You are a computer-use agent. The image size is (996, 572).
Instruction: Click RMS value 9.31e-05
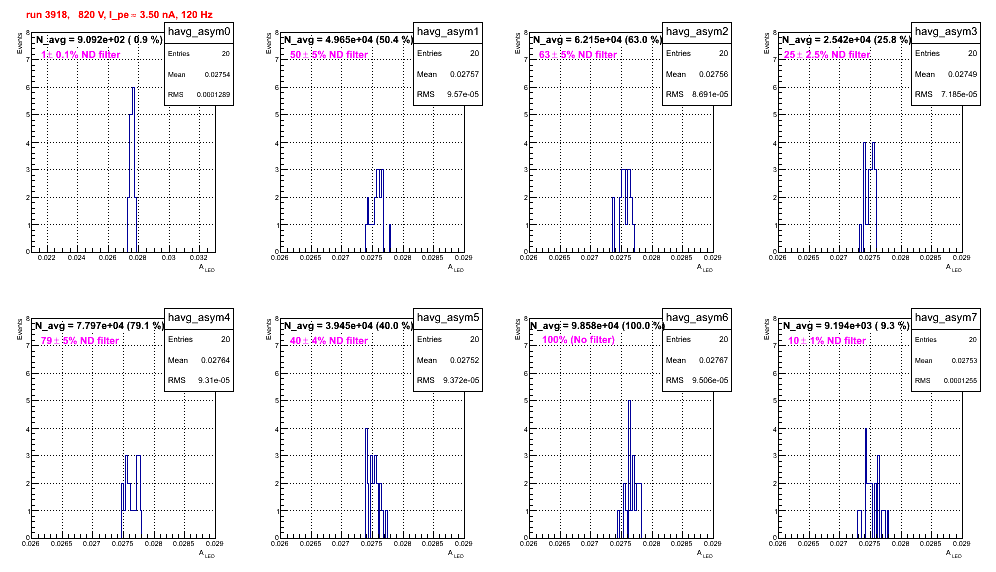(214, 380)
